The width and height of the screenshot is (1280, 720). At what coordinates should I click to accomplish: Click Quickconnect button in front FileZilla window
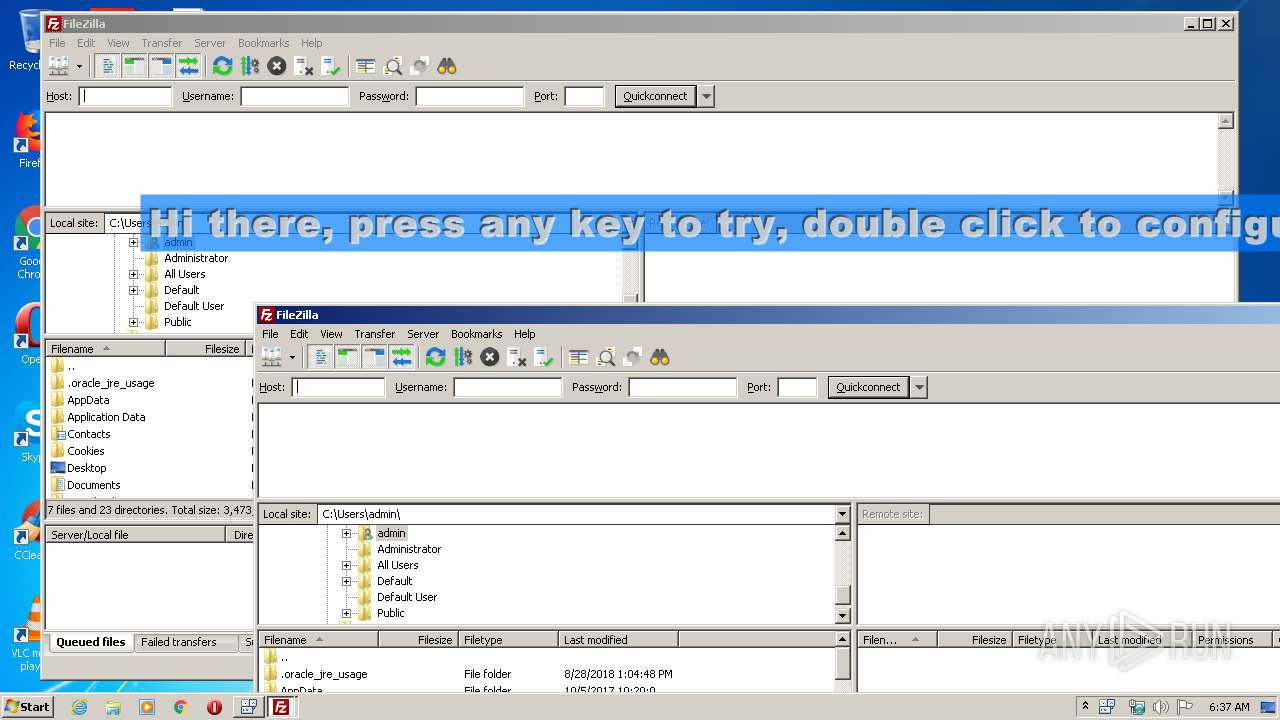868,387
